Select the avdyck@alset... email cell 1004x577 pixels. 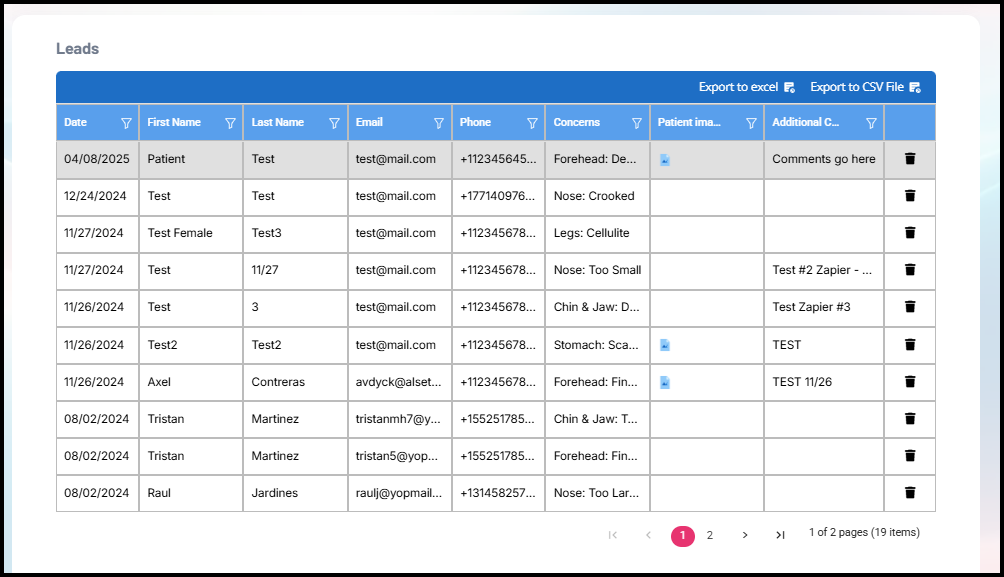[400, 382]
